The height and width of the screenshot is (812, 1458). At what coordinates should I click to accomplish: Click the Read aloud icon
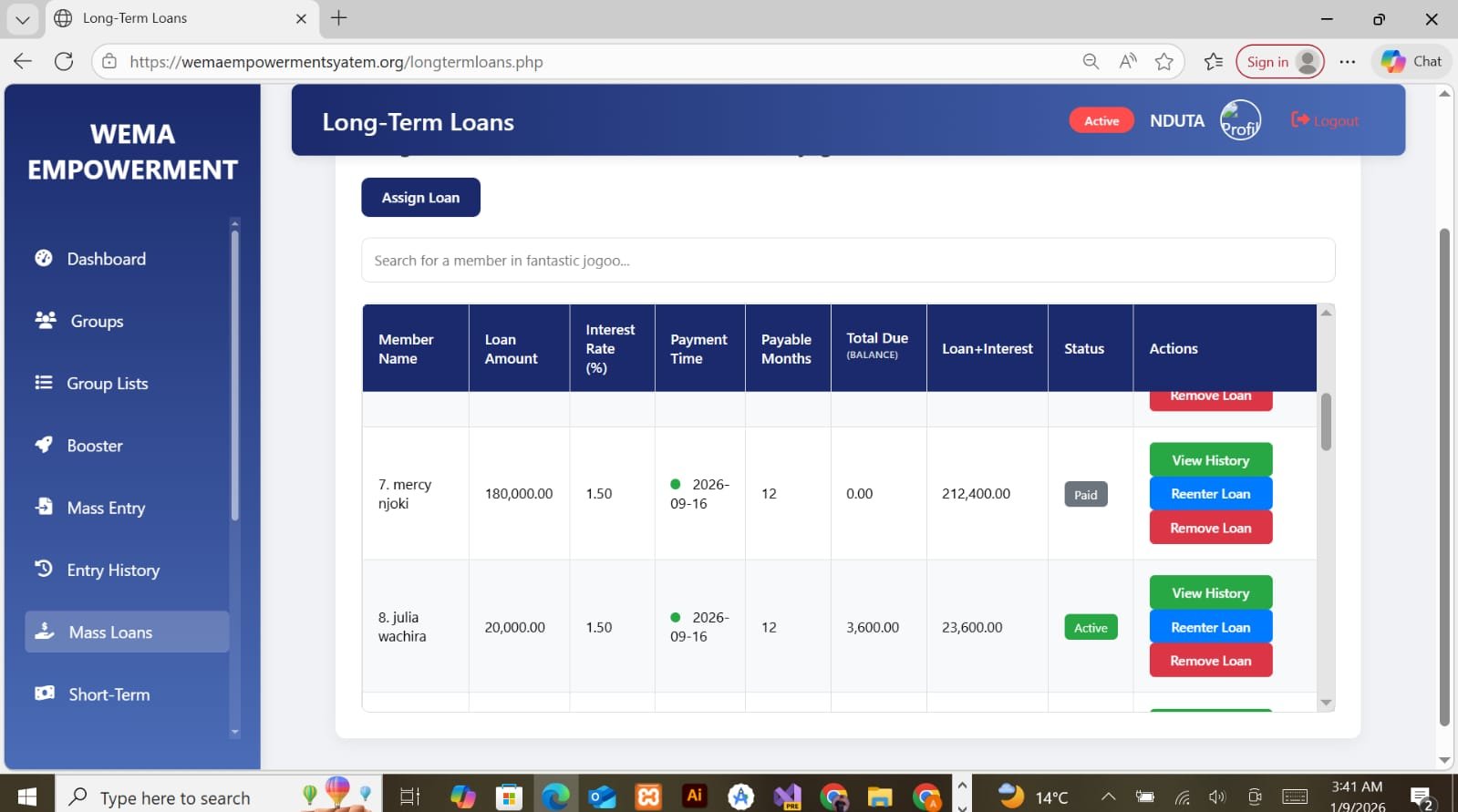tap(1128, 61)
